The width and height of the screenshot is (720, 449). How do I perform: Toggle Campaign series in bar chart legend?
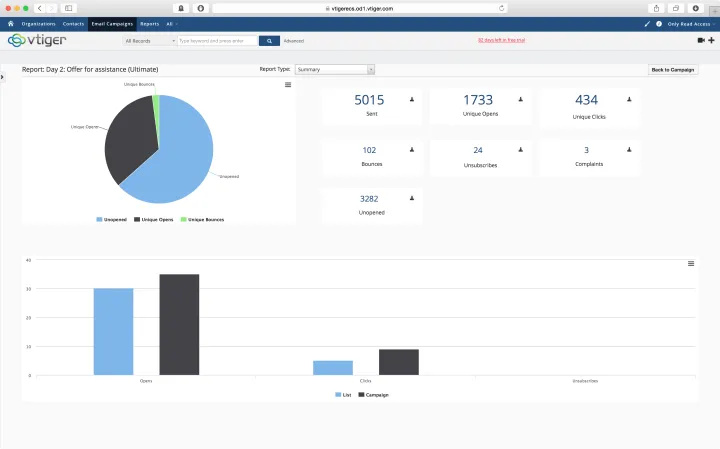(374, 395)
